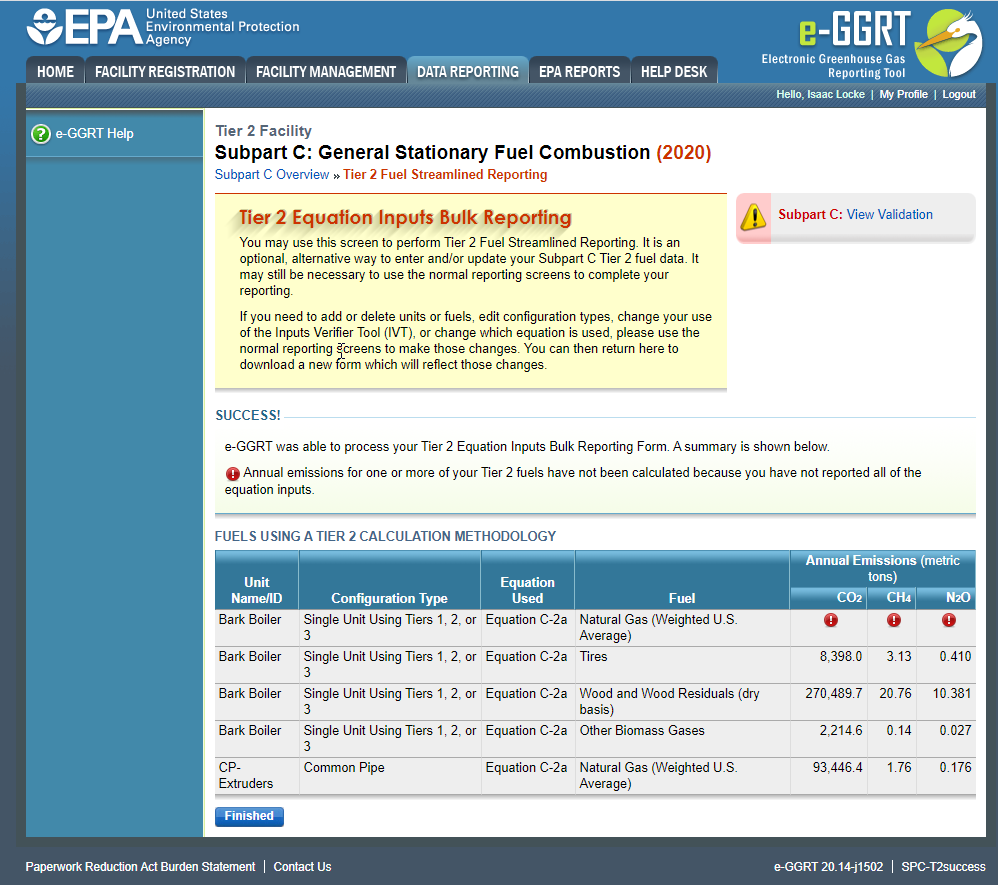Click the SUCCESS! heading
Screen dimensions: 998x885
point(248,416)
